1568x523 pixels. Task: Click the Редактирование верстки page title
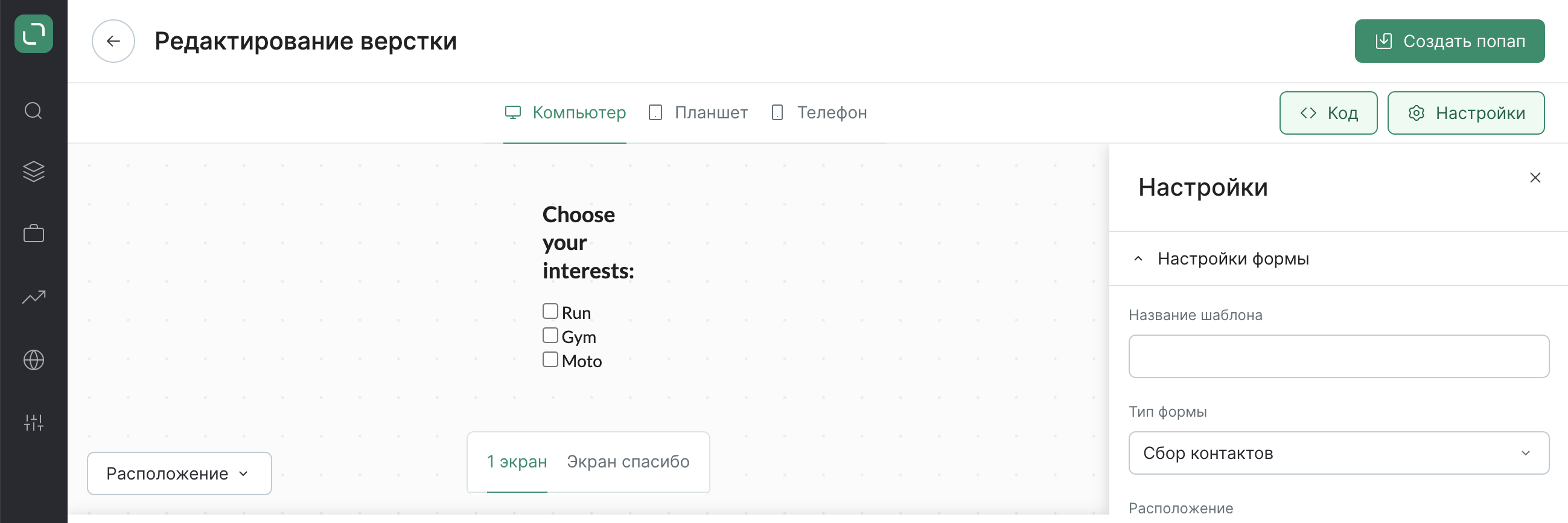coord(305,41)
